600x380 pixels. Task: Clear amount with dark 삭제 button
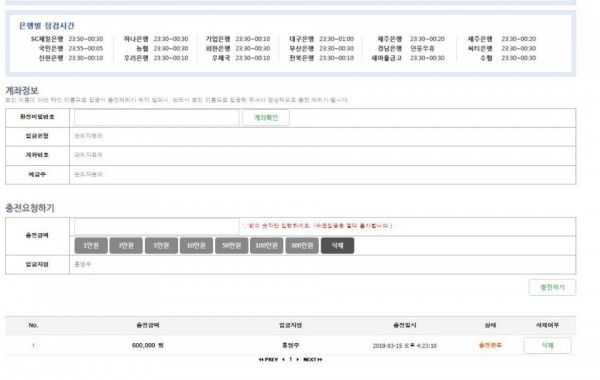[x=337, y=245]
